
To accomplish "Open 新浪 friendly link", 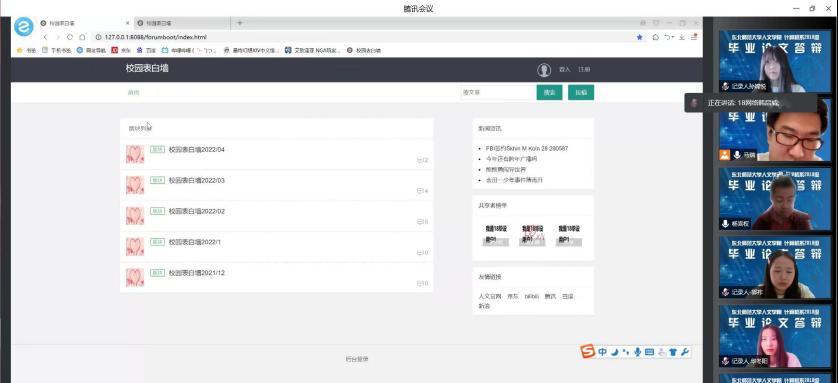I will [484, 306].
